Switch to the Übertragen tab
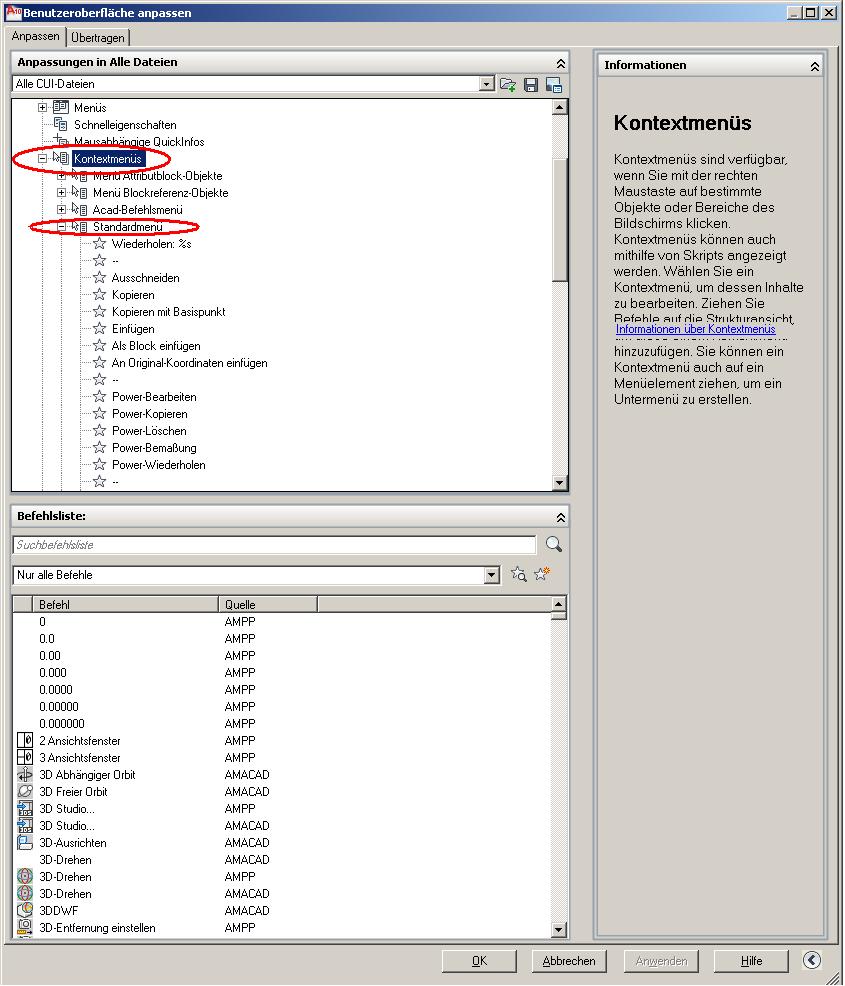This screenshot has width=845, height=986. 97,38
